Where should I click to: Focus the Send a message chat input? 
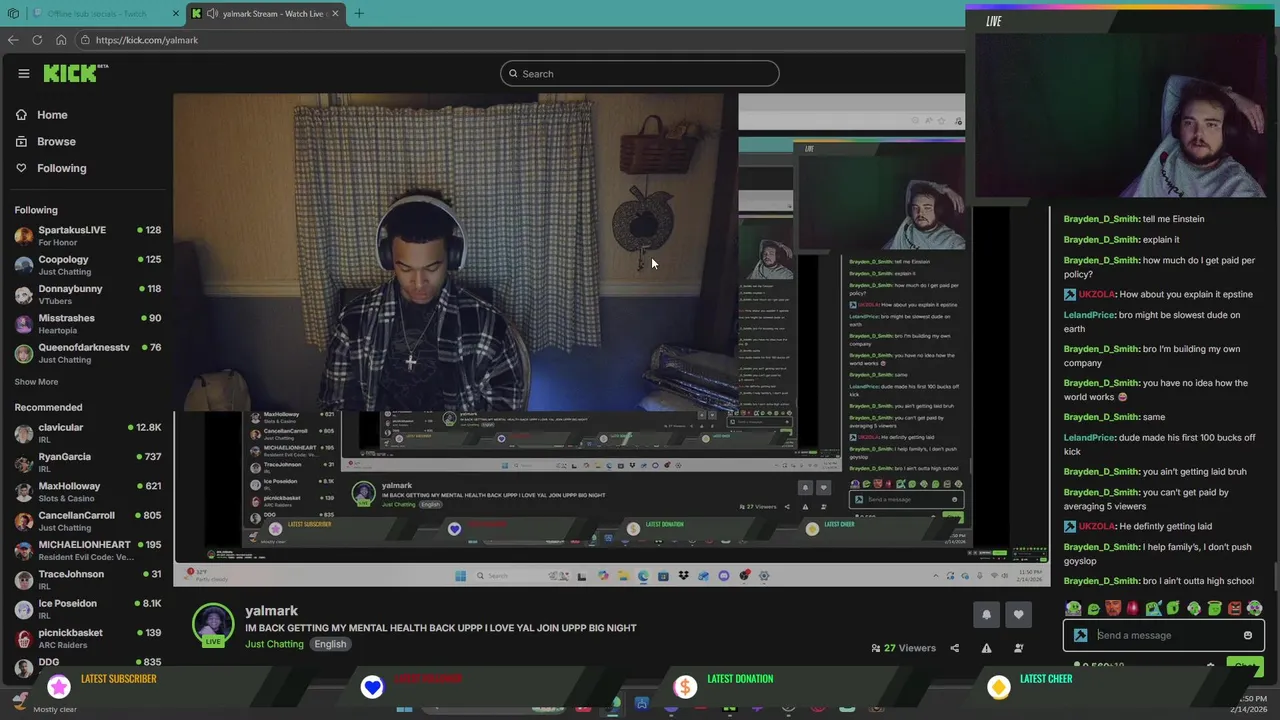(1164, 635)
